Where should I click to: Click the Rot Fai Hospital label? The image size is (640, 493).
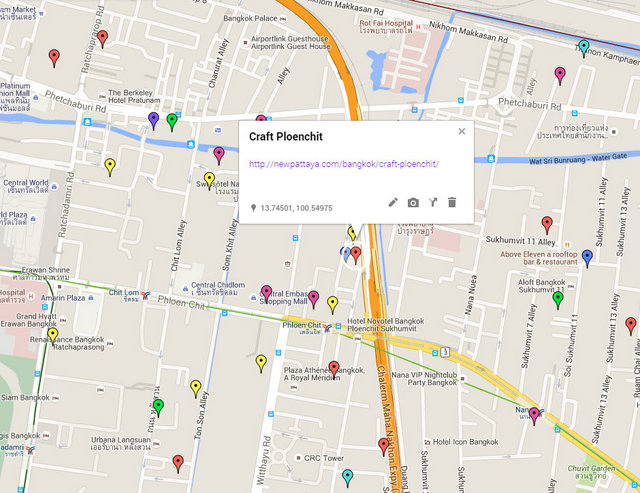(x=386, y=27)
